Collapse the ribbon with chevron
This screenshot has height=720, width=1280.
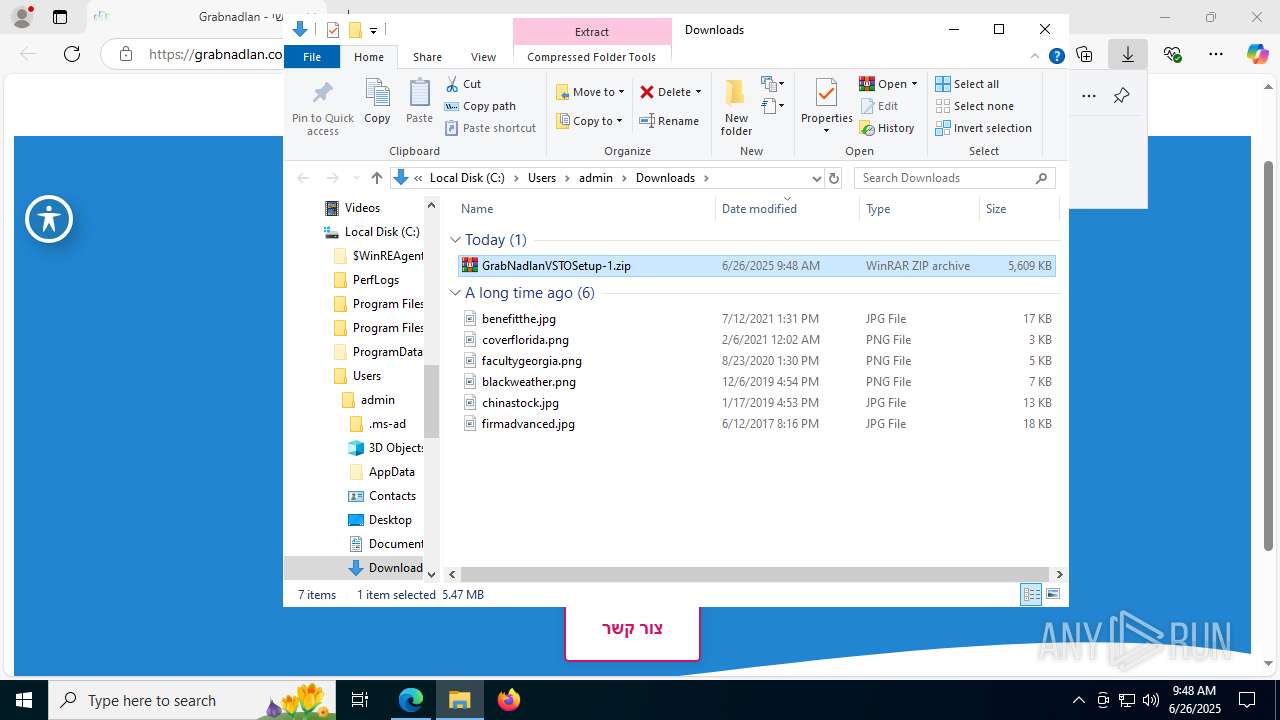pyautogui.click(x=1035, y=57)
